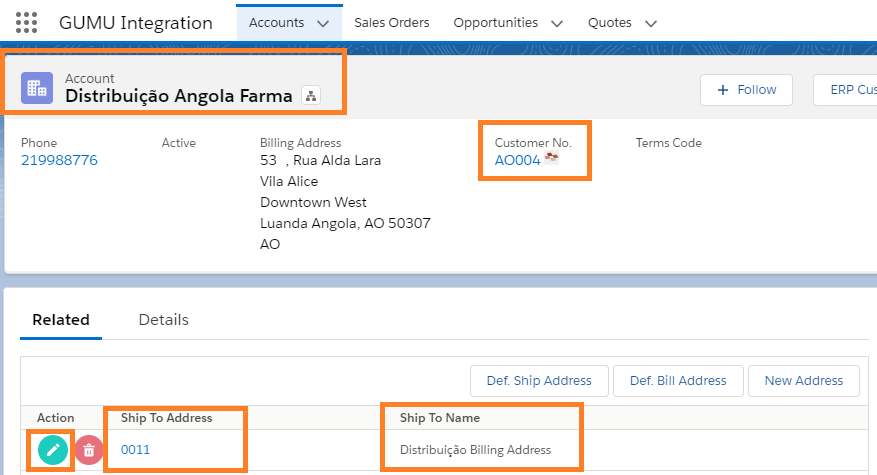
Task: Click the Account building icon
Action: (37, 88)
